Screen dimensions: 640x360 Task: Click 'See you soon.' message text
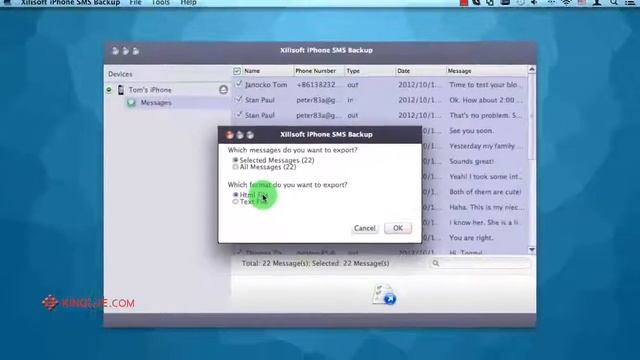(471, 131)
